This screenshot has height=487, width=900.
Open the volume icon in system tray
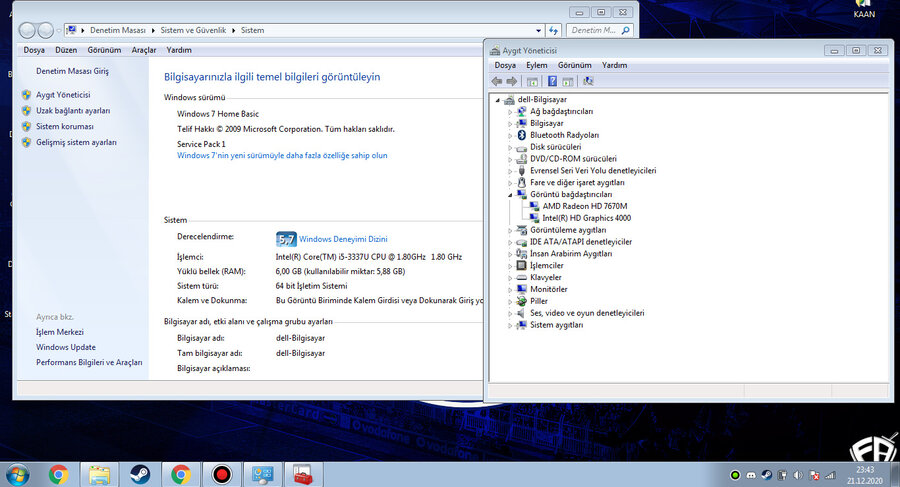tap(798, 475)
